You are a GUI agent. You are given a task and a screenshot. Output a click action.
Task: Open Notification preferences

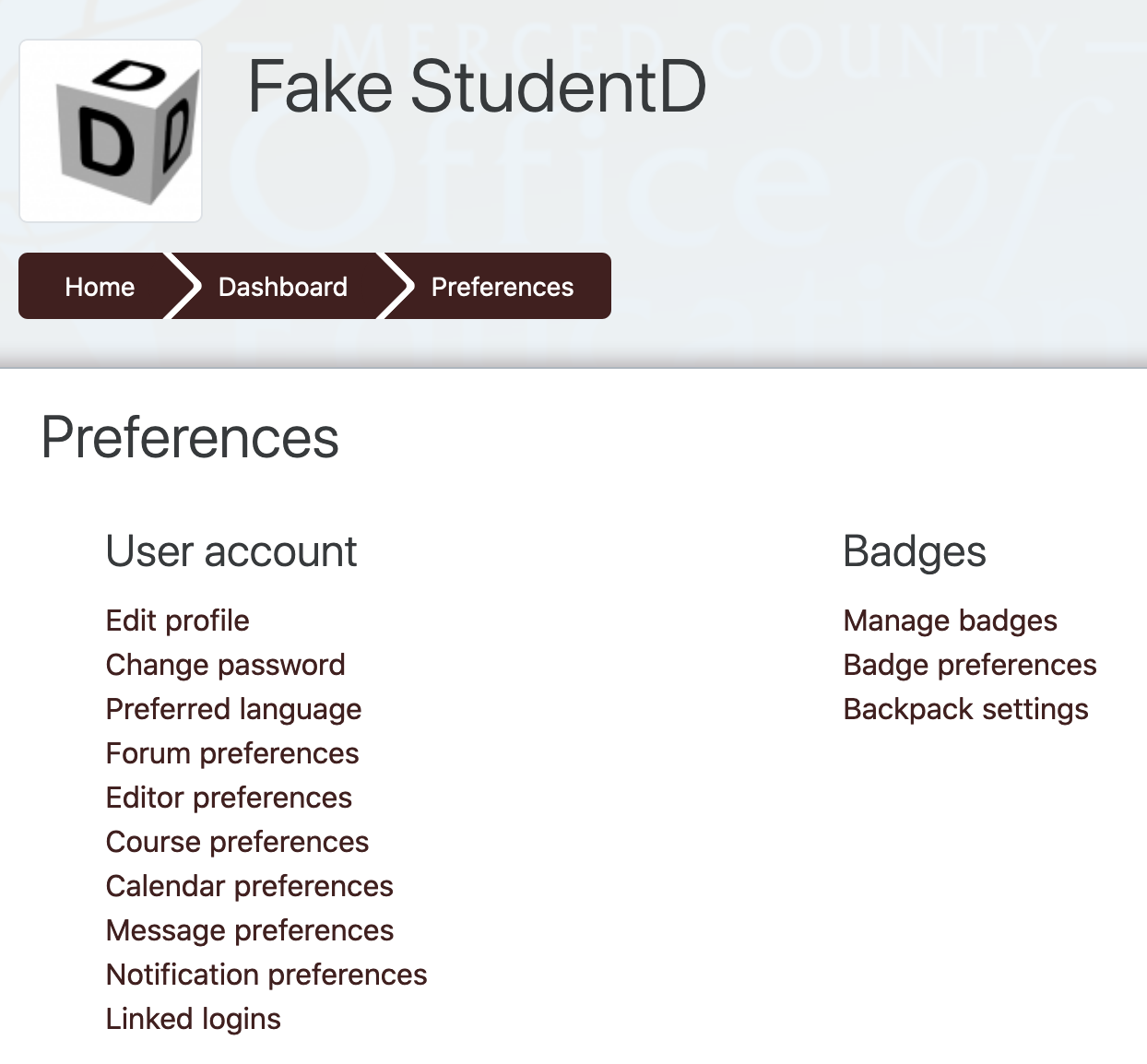[x=267, y=975]
